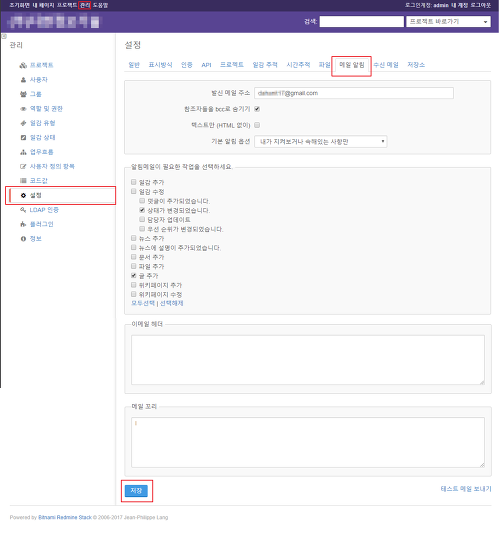Click the 테스트 메일 보내기 link
500x535 pixels.
pyautogui.click(x=466, y=489)
